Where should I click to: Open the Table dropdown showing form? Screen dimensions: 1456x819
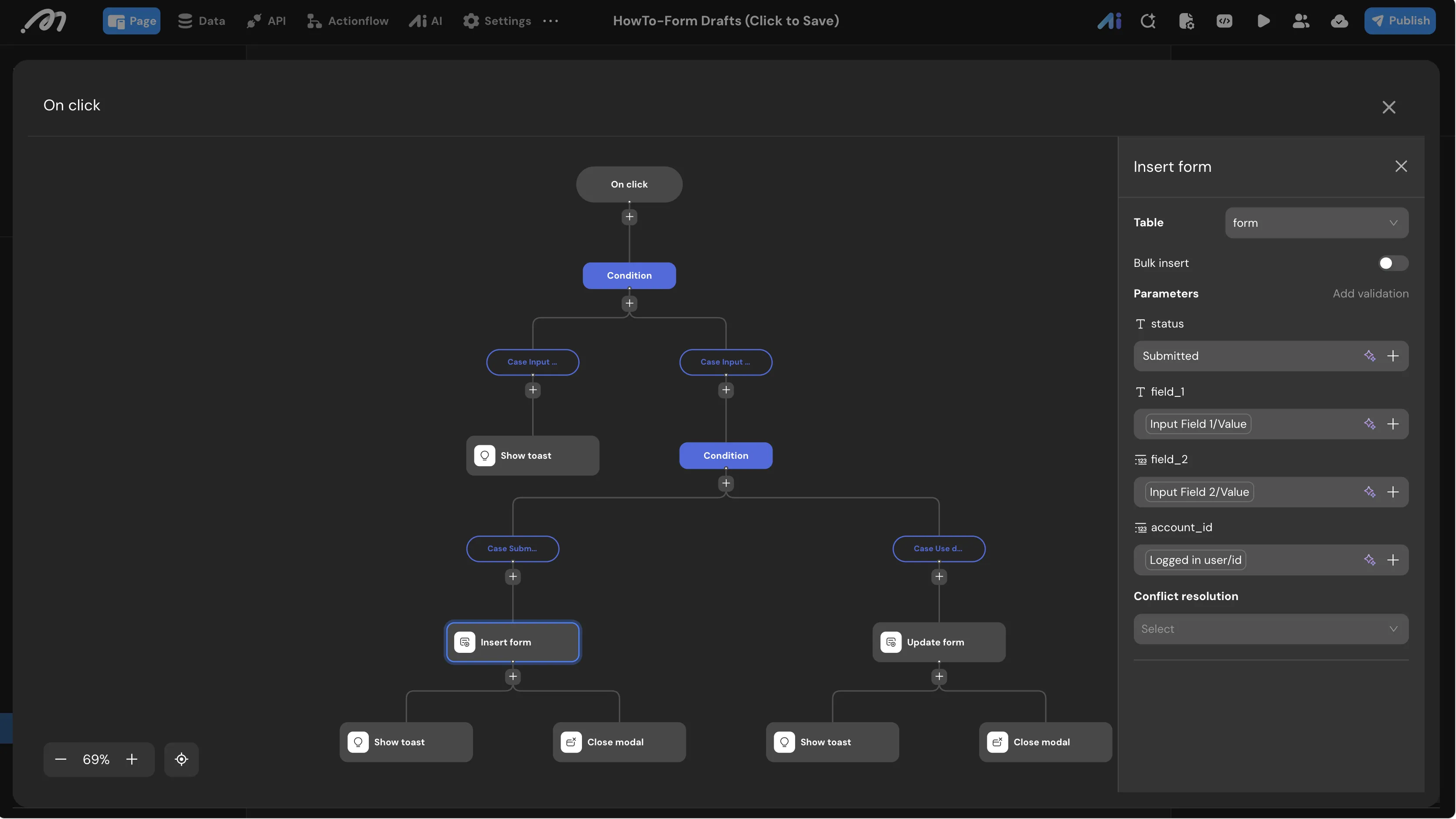tap(1317, 223)
